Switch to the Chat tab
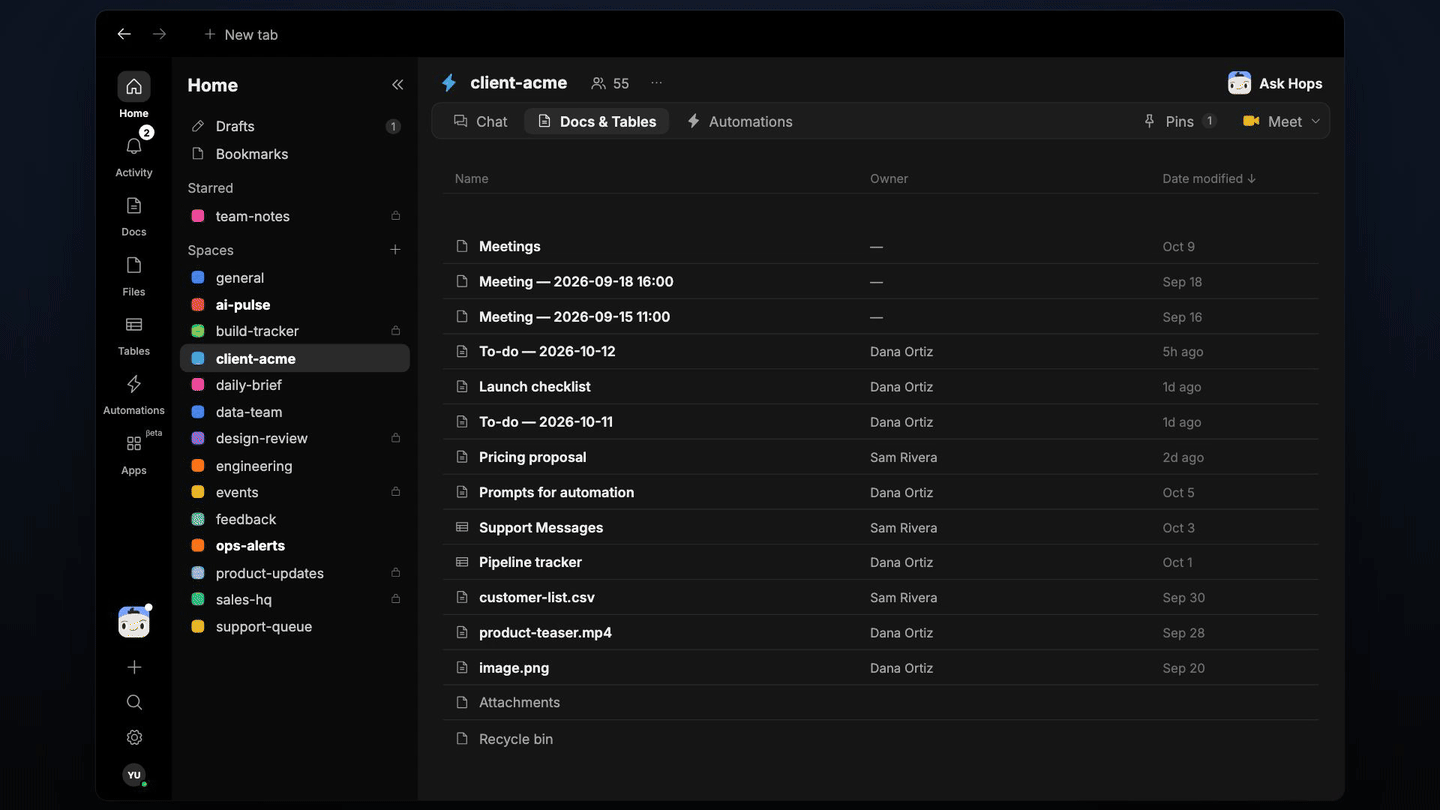This screenshot has height=810, width=1440. click(x=481, y=121)
